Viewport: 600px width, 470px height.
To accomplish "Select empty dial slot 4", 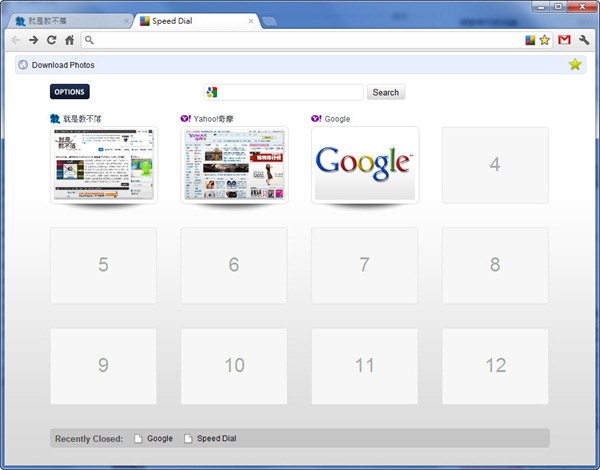I will click(495, 165).
